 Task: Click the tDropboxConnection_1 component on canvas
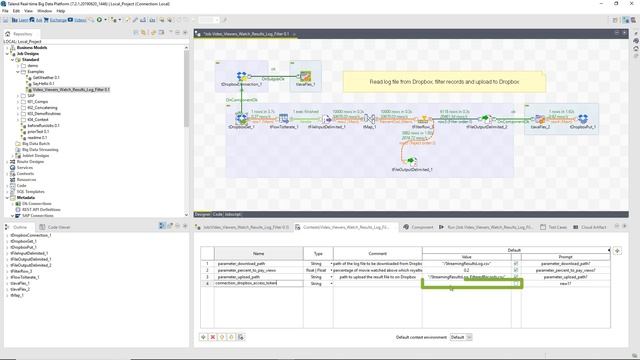pos(242,76)
